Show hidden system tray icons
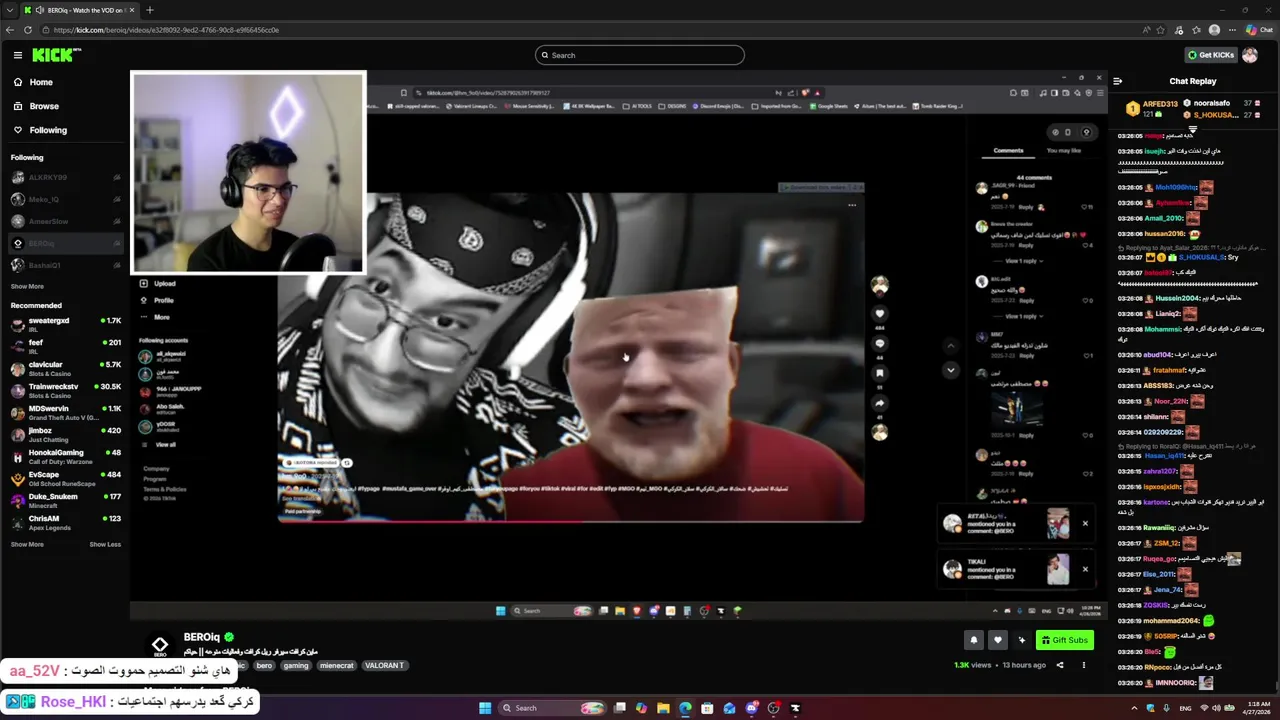The image size is (1280, 720). (x=1132, y=708)
